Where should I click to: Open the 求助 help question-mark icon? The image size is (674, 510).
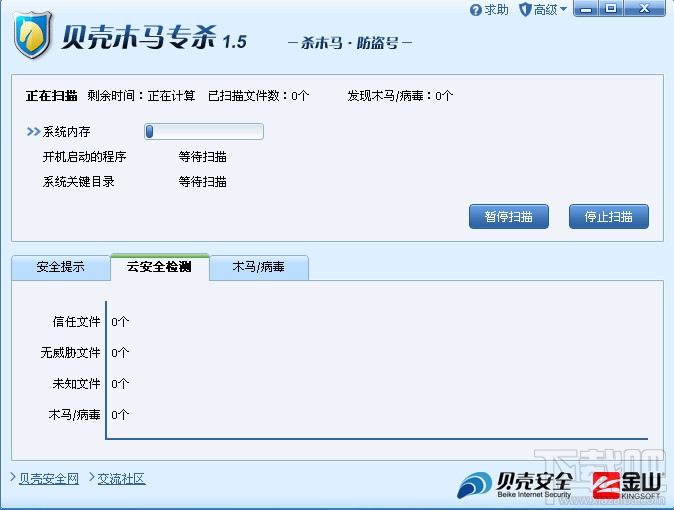click(475, 10)
